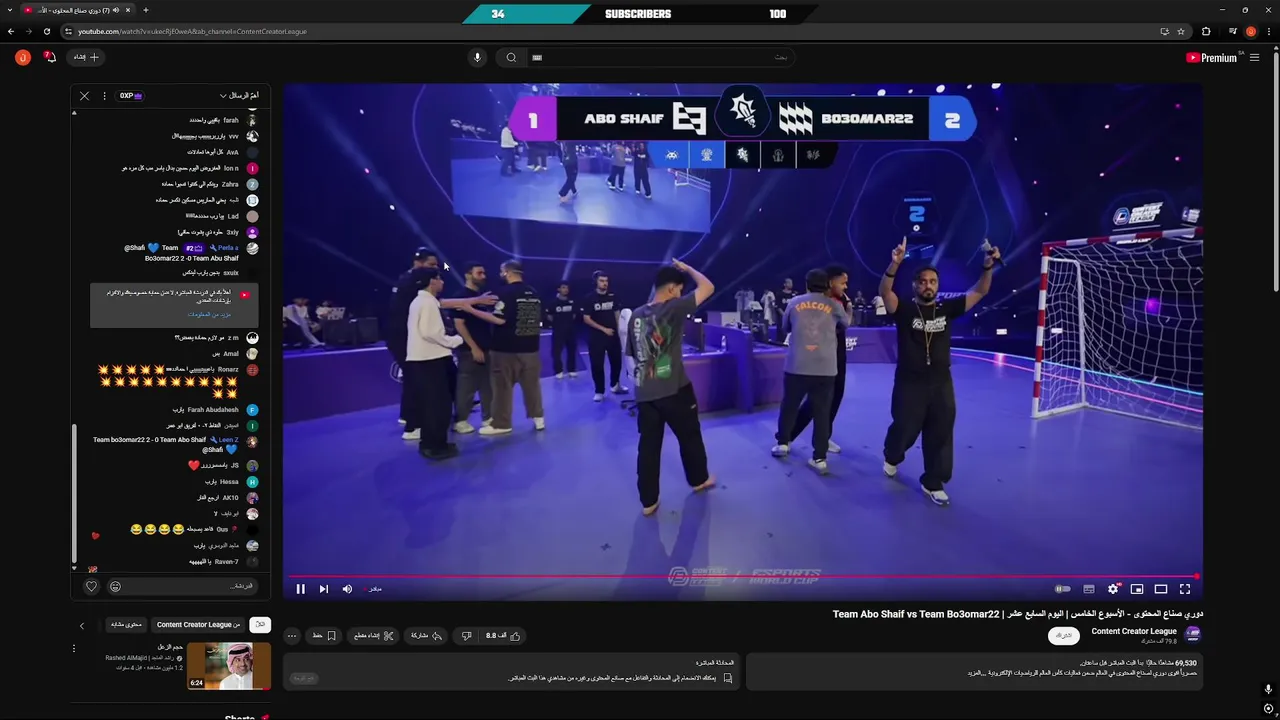Open Chrome three-dot menu
Screen dimensions: 1280x720
[x=1270, y=31]
